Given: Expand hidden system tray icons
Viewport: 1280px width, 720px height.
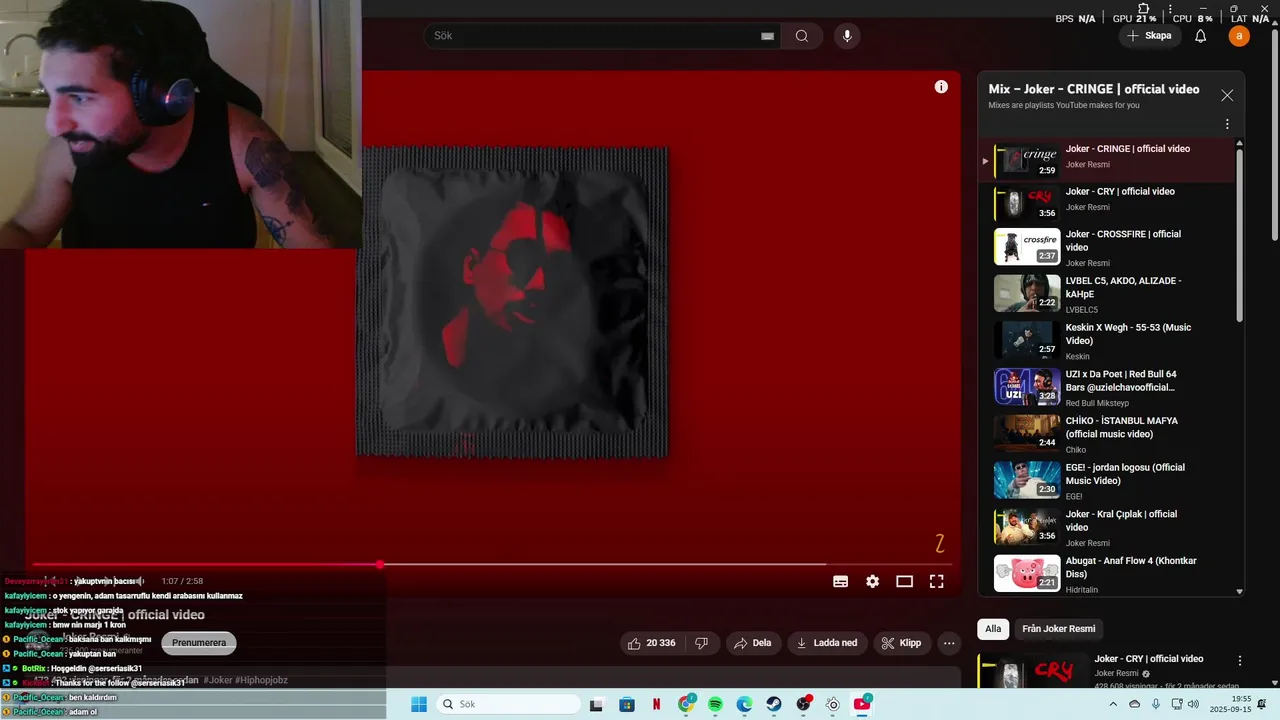Looking at the screenshot, I should pos(1113,704).
